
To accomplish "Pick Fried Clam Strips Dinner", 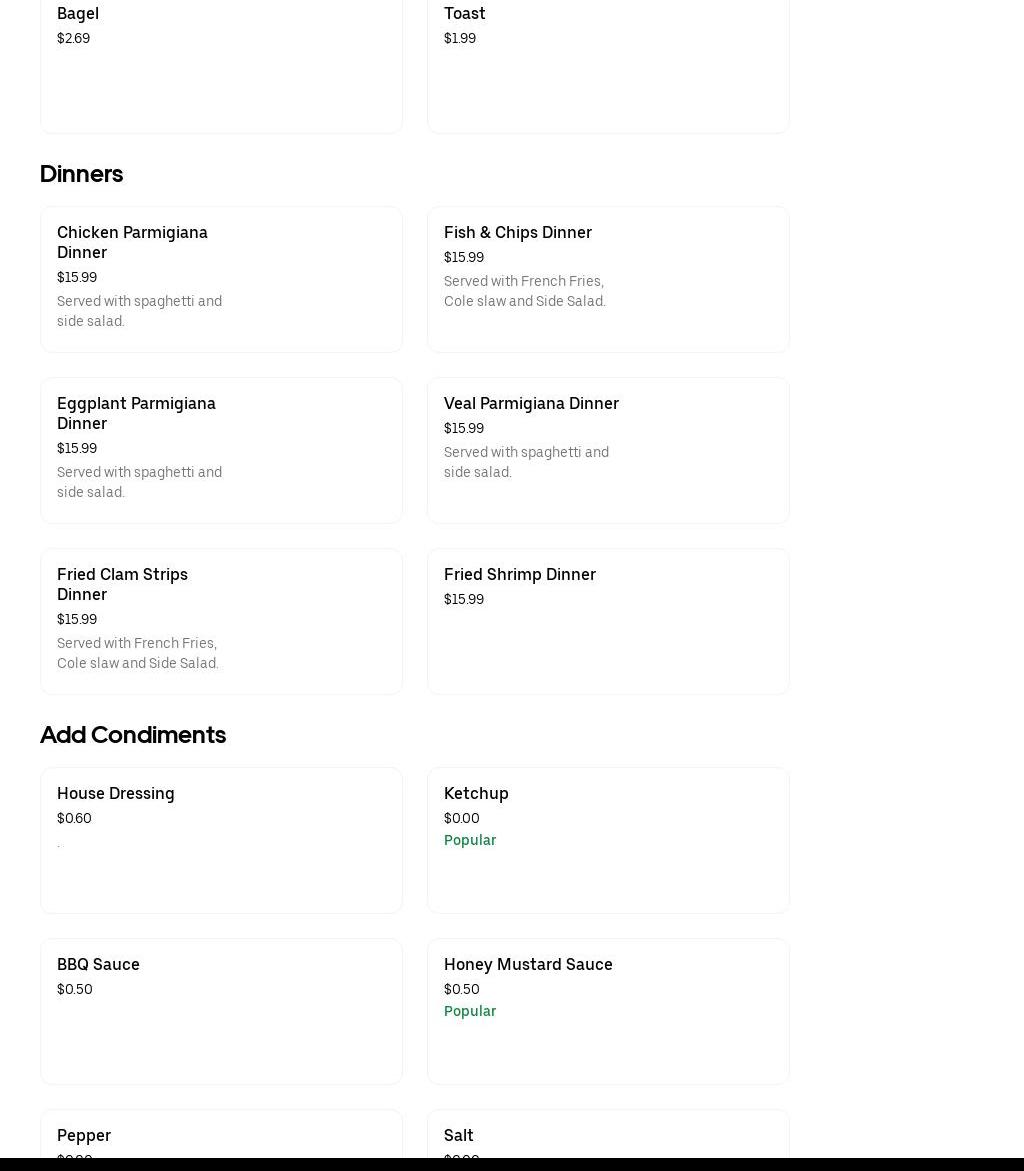I will [x=220, y=621].
